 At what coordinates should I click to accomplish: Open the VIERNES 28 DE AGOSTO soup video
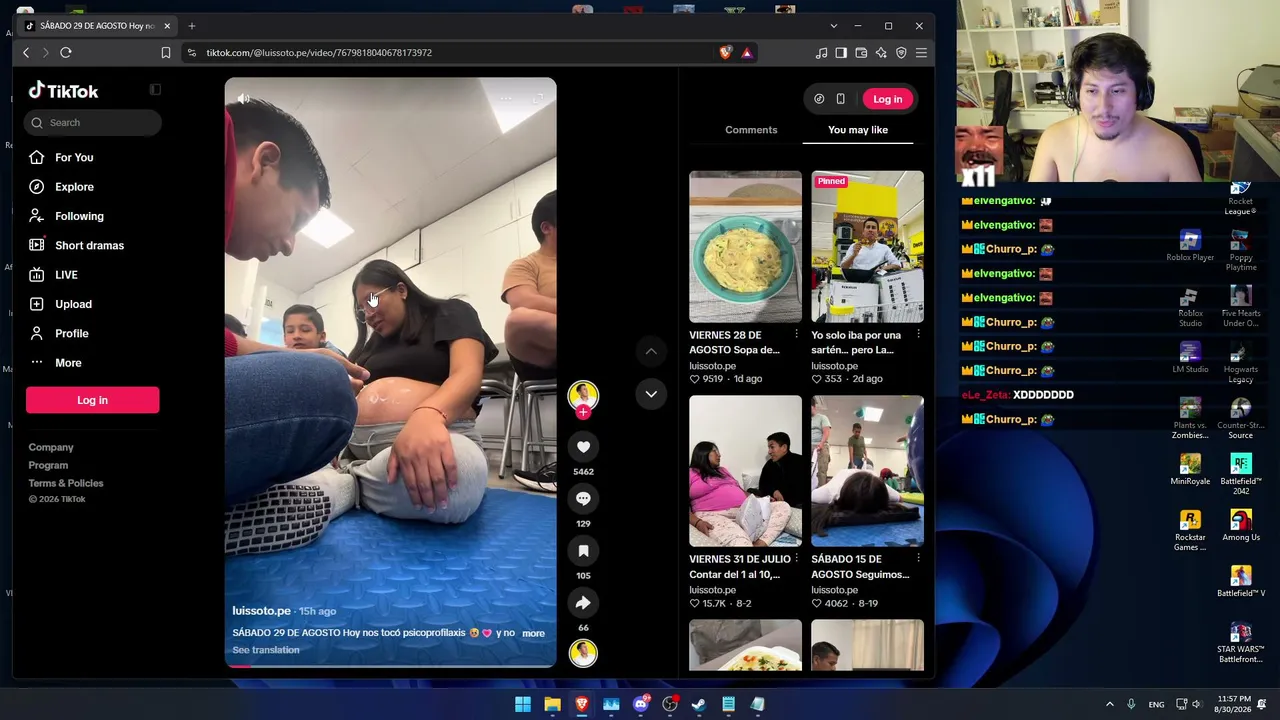tap(745, 247)
